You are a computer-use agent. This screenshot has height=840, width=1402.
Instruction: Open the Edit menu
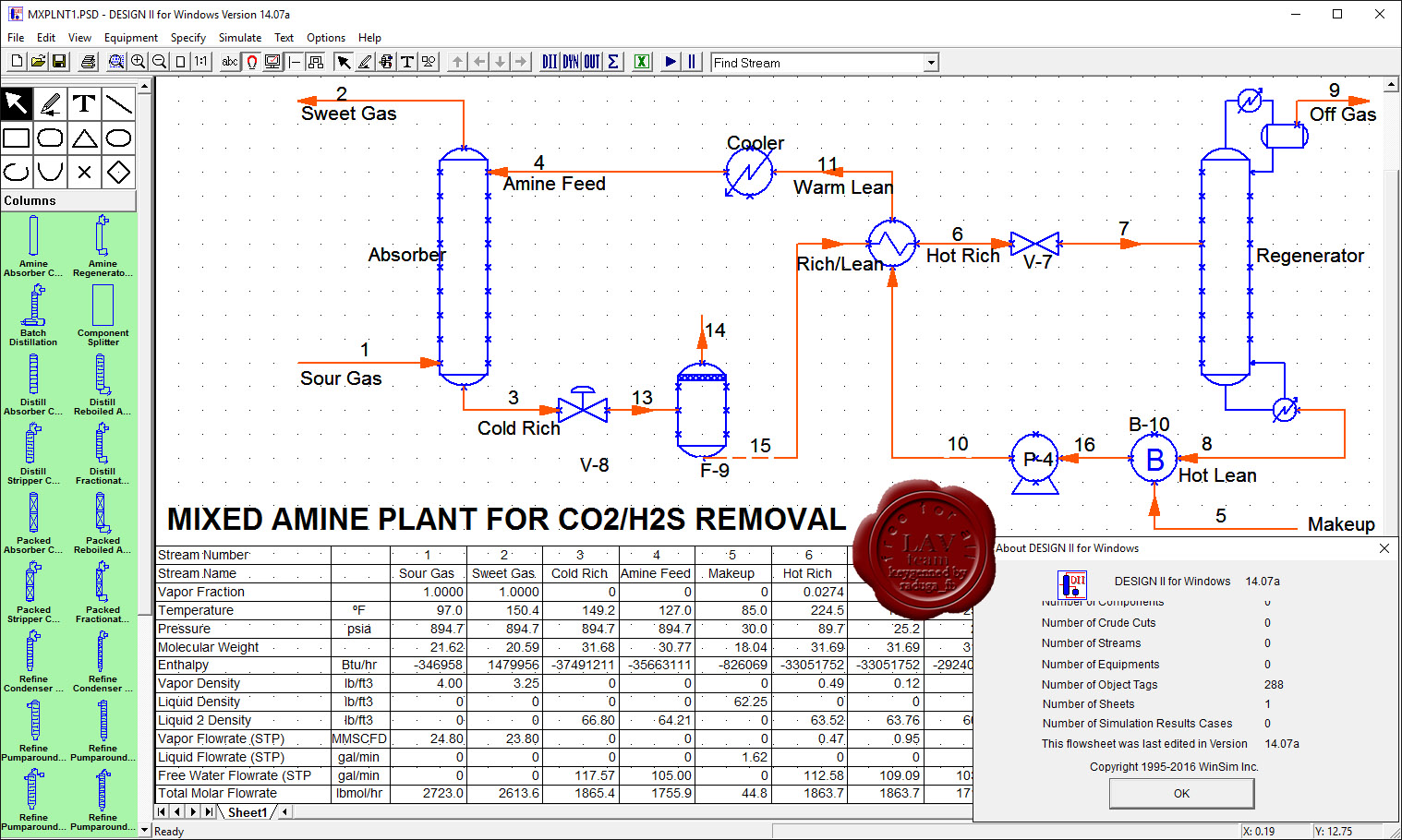(x=46, y=38)
